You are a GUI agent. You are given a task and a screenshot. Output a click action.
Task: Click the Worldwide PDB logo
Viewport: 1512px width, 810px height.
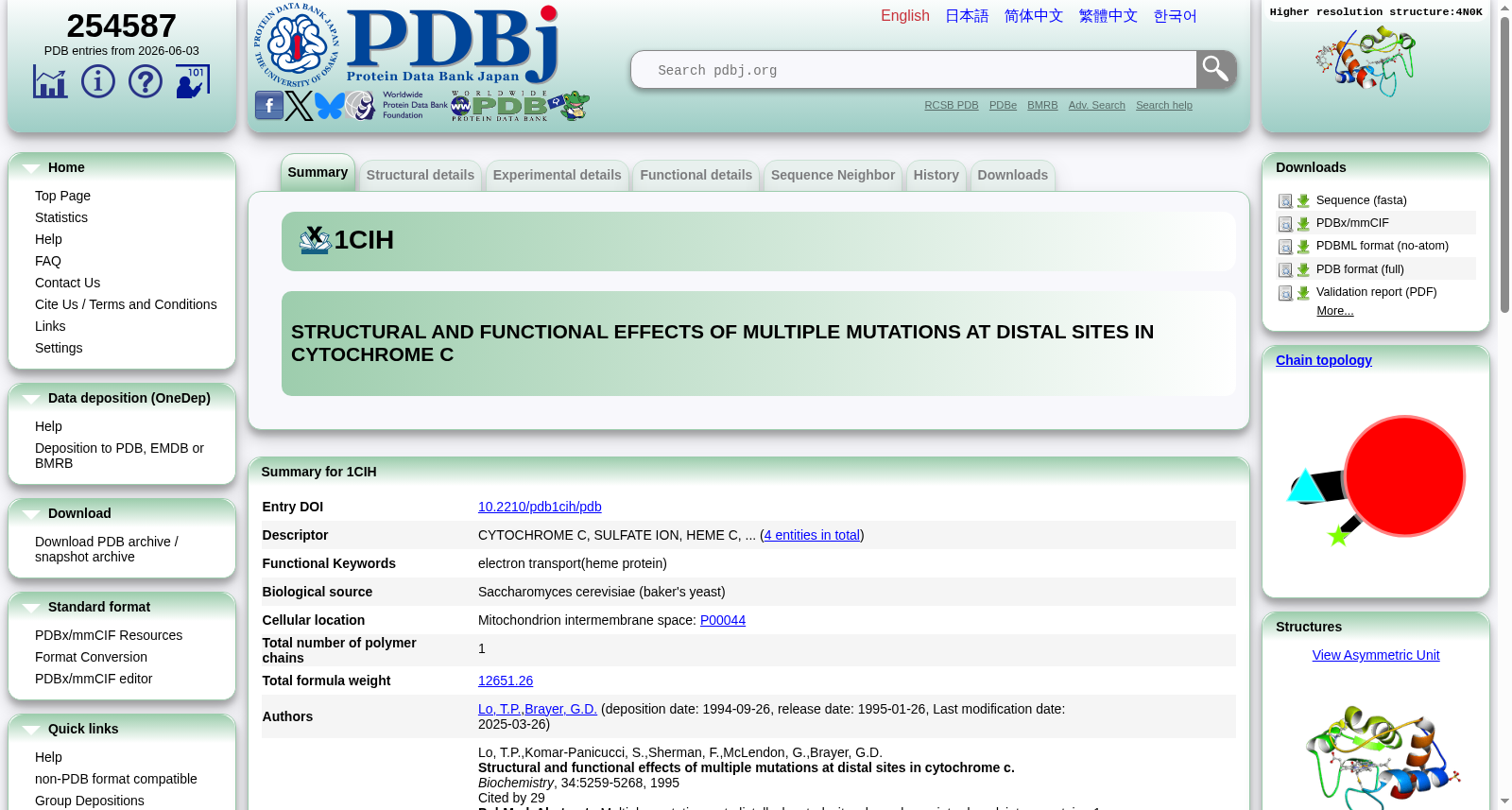[499, 106]
